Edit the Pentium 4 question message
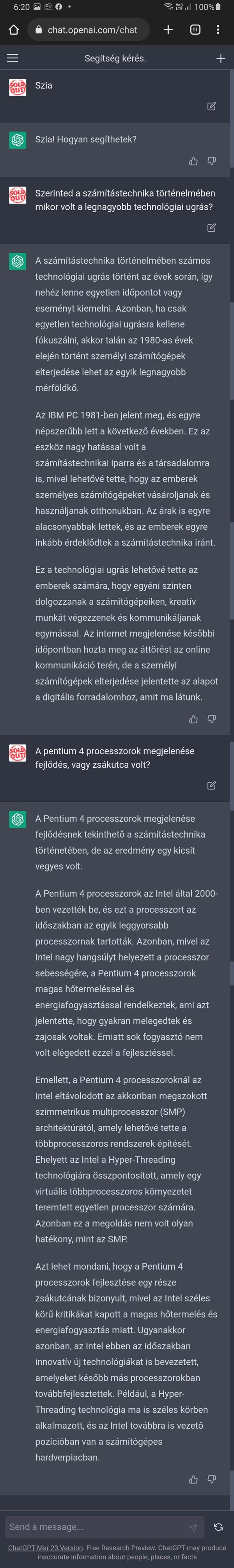This screenshot has width=234, height=1568. pyautogui.click(x=211, y=785)
